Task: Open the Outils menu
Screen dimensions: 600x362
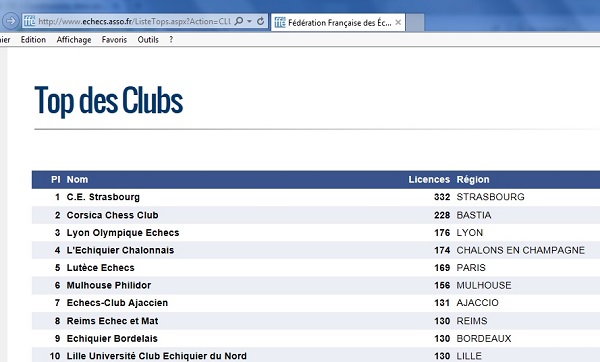Action: click(148, 40)
